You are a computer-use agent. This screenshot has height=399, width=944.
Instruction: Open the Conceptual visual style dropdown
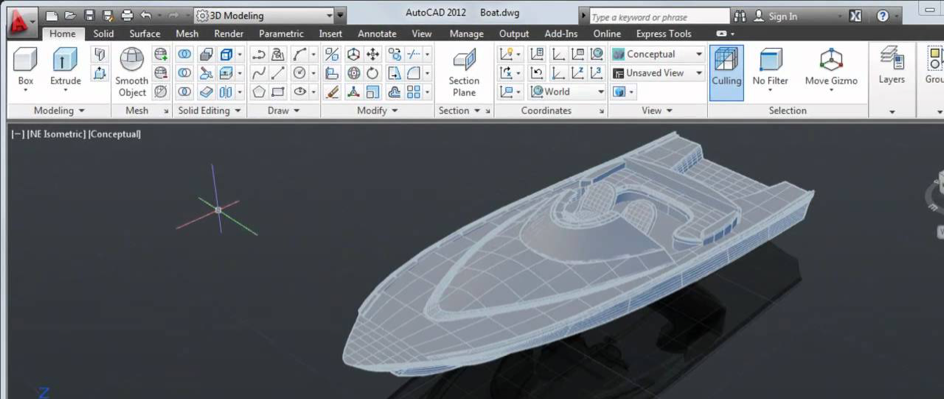[x=657, y=54]
